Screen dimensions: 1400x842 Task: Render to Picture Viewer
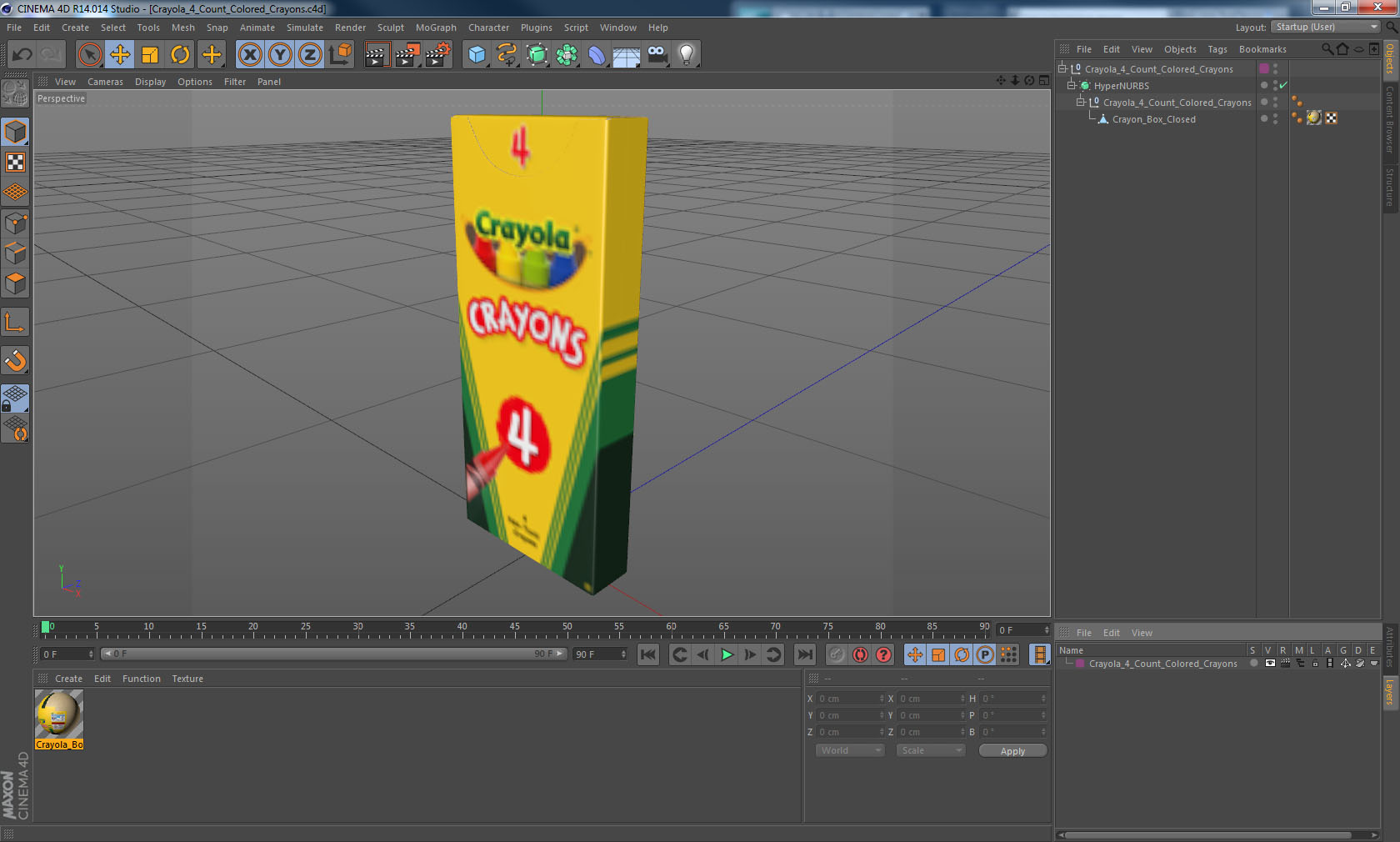coord(407,55)
